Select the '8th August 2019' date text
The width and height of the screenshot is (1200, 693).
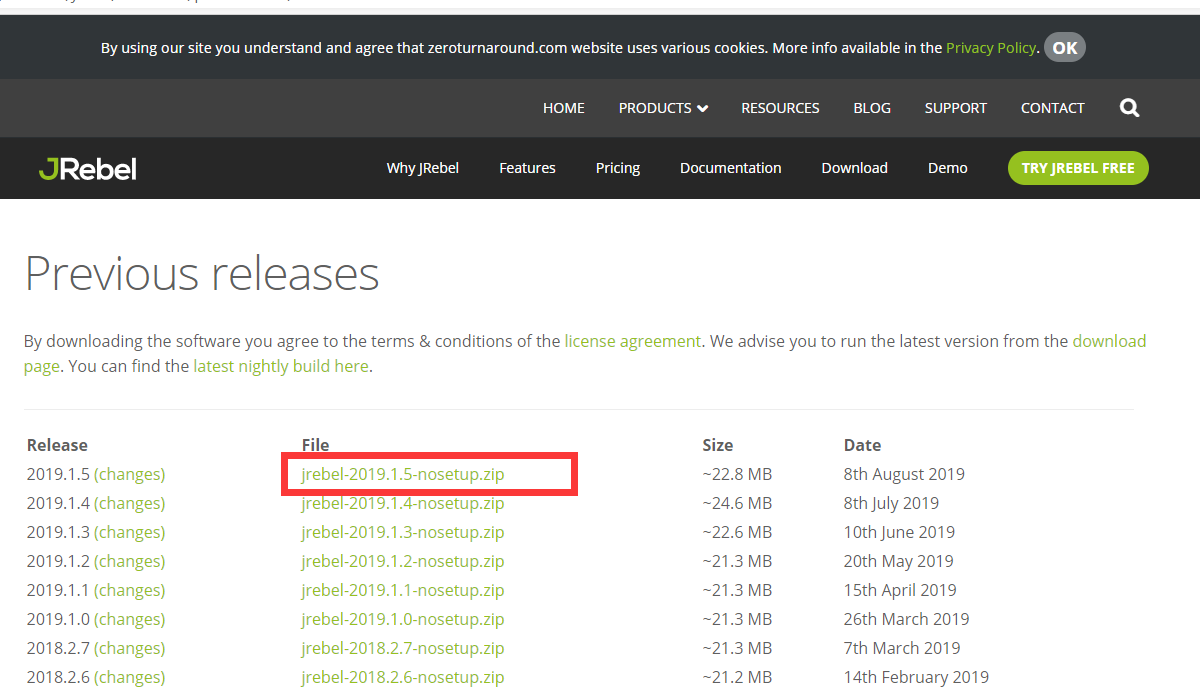pos(904,474)
